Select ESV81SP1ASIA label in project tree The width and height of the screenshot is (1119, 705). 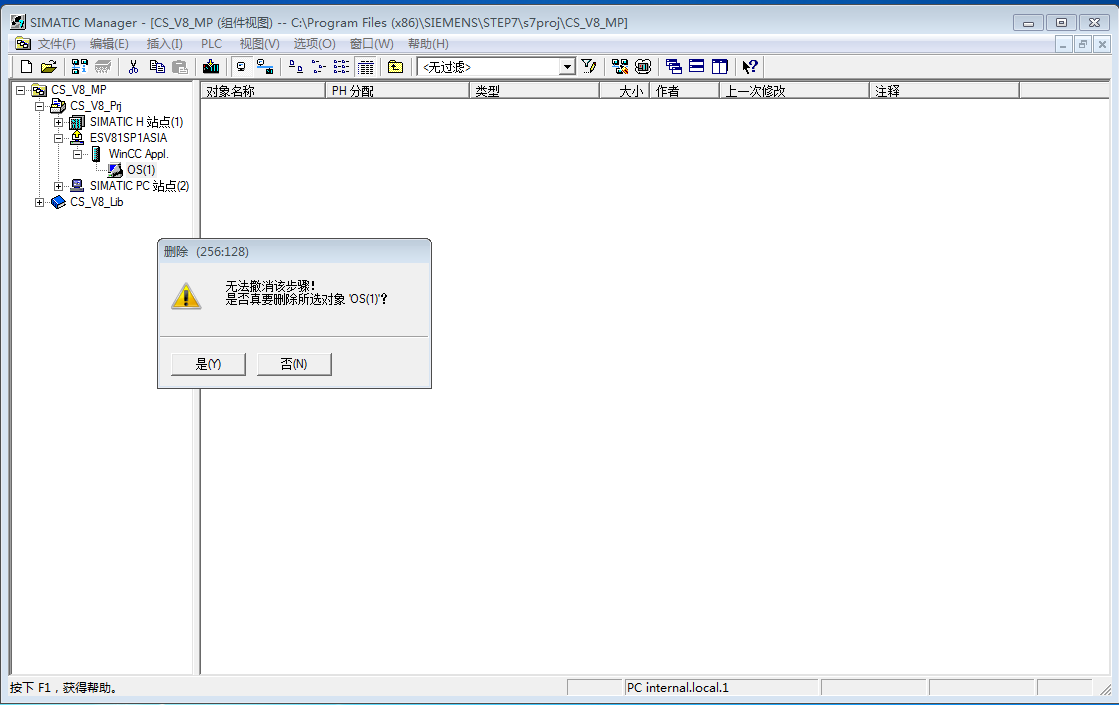tap(128, 138)
